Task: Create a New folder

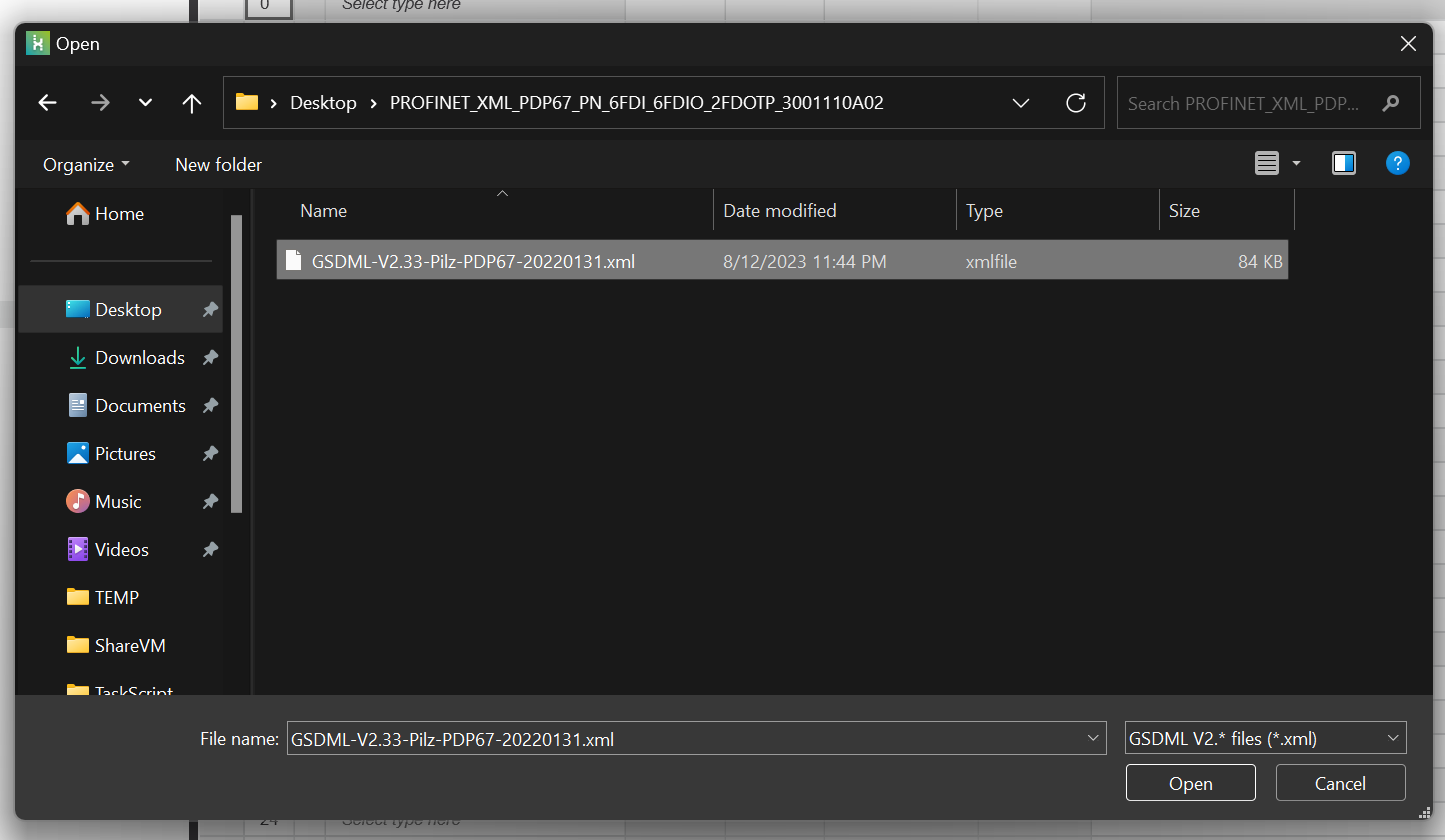Action: tap(218, 164)
